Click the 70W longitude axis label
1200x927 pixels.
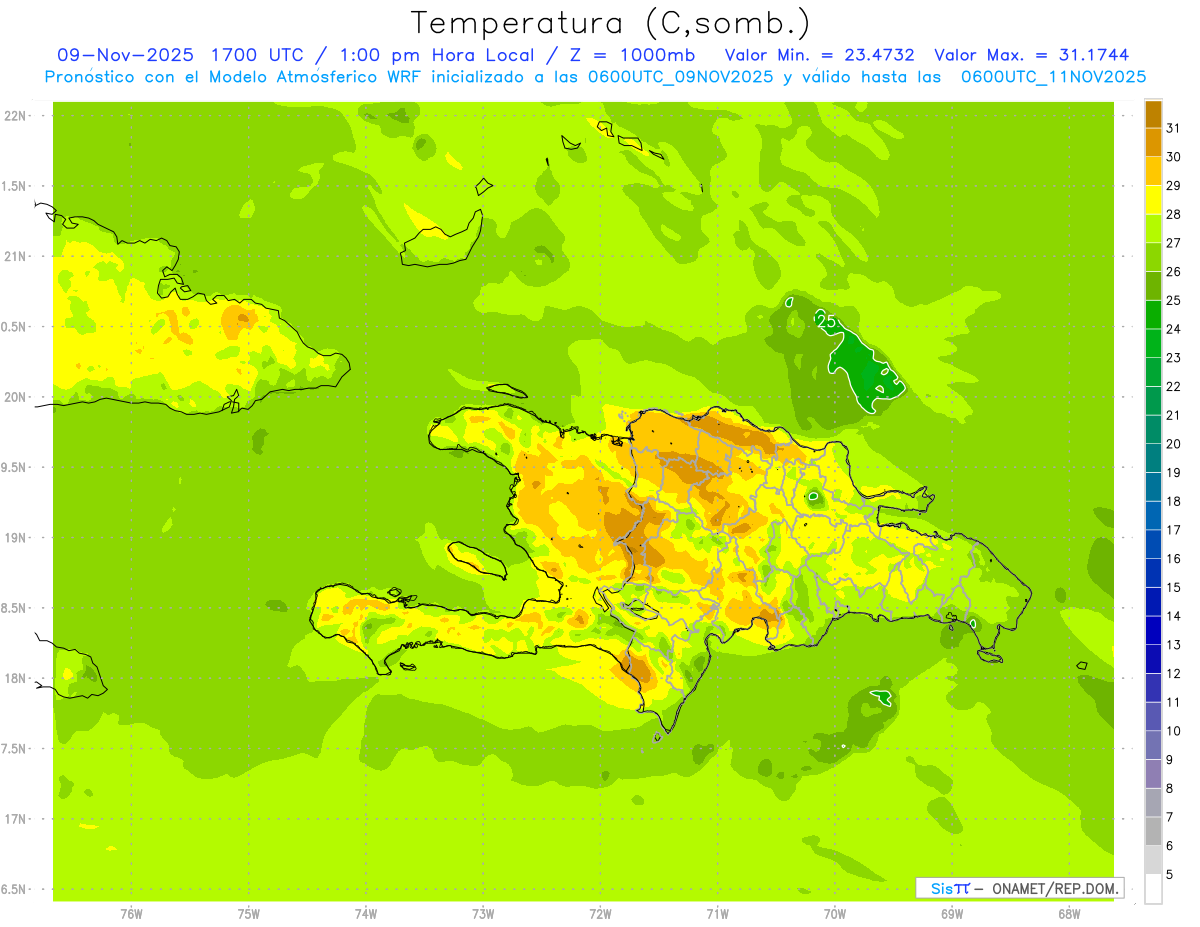835,913
